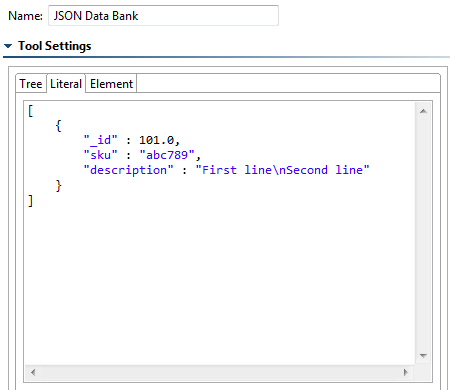450x390 pixels.
Task: Click the "sku" key text
Action: coord(101,155)
